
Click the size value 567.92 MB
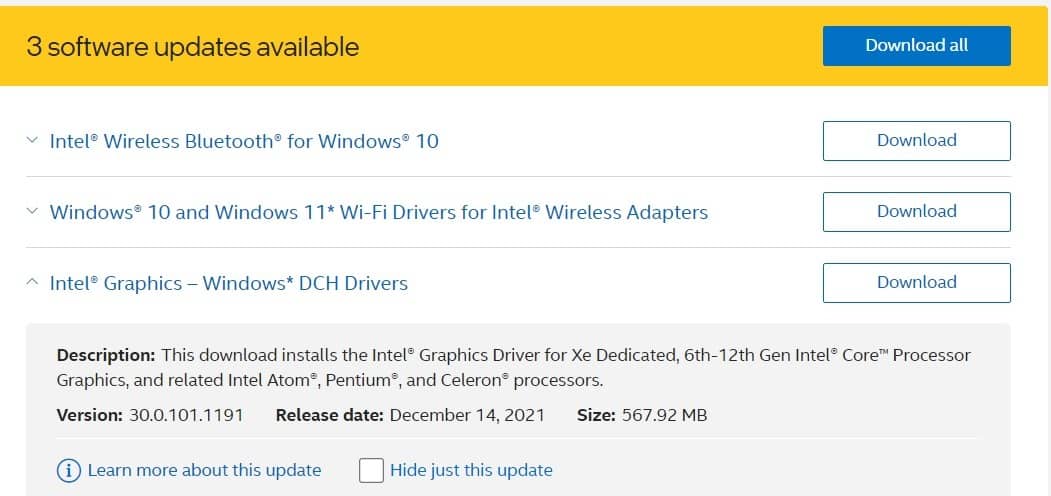pos(664,414)
